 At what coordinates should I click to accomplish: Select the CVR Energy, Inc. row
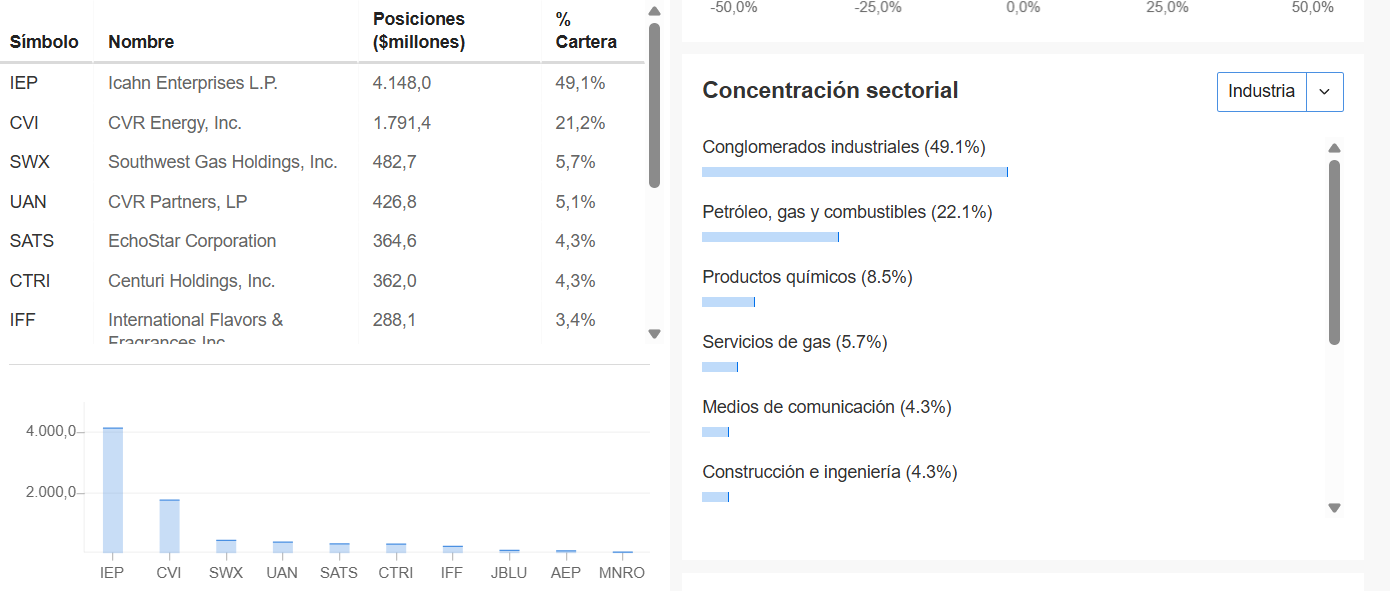(x=175, y=123)
